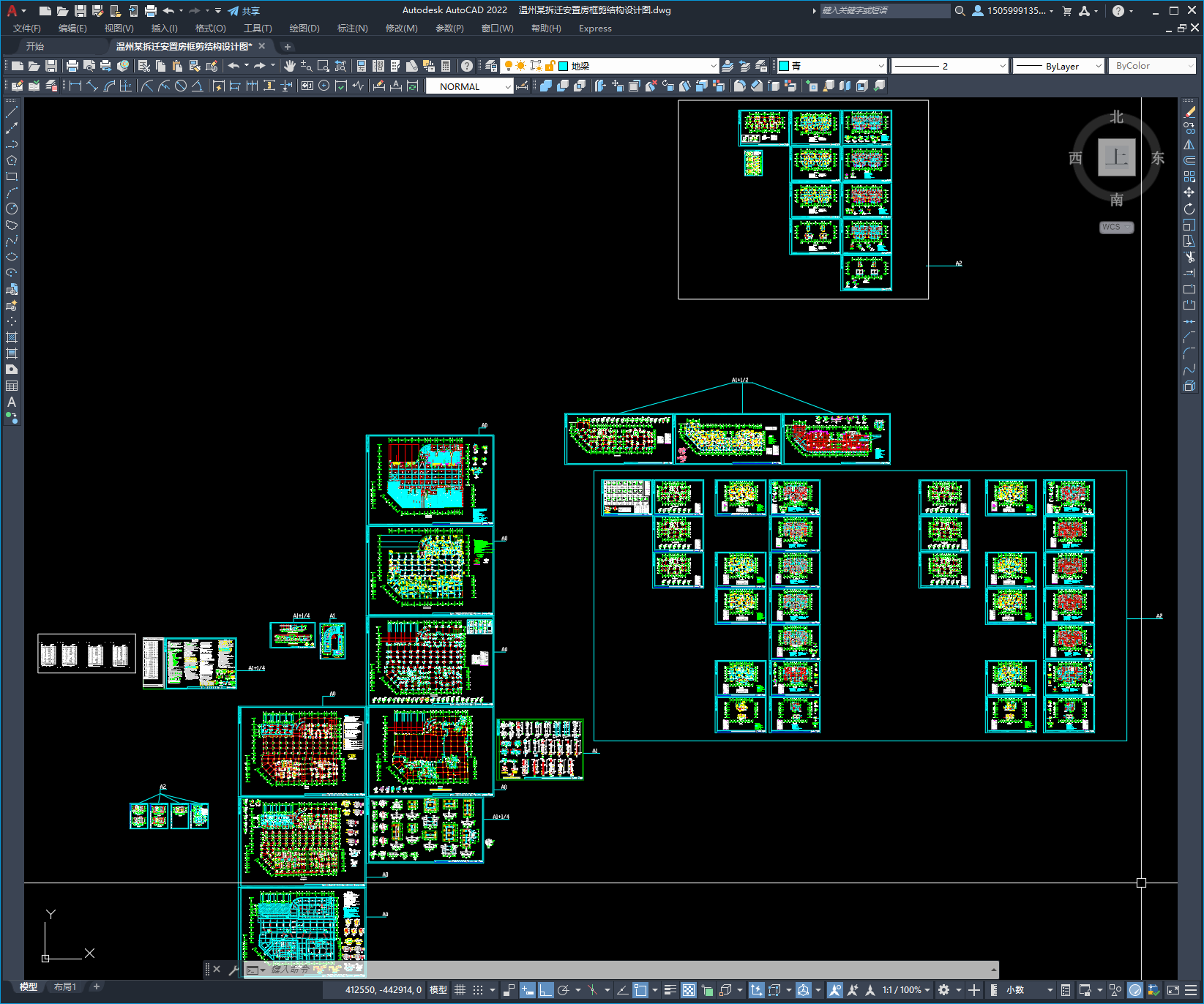Select the Rotate tool in modify toolbar
This screenshot has height=1004, width=1204.
tap(1189, 209)
